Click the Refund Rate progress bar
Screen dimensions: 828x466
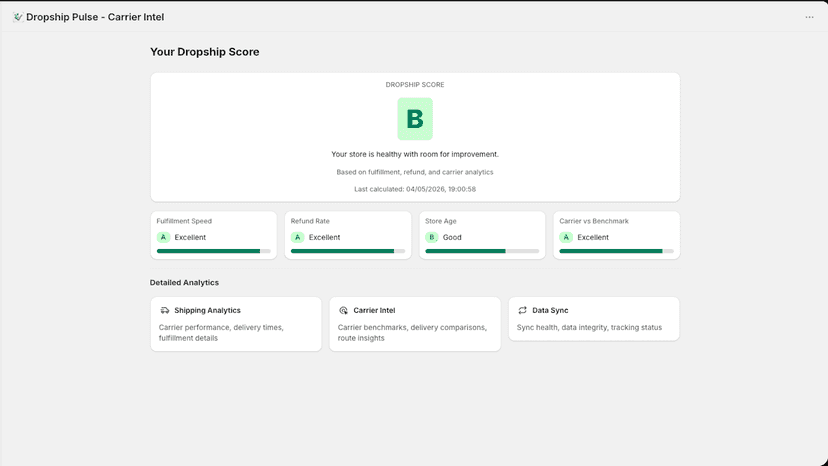tap(347, 251)
